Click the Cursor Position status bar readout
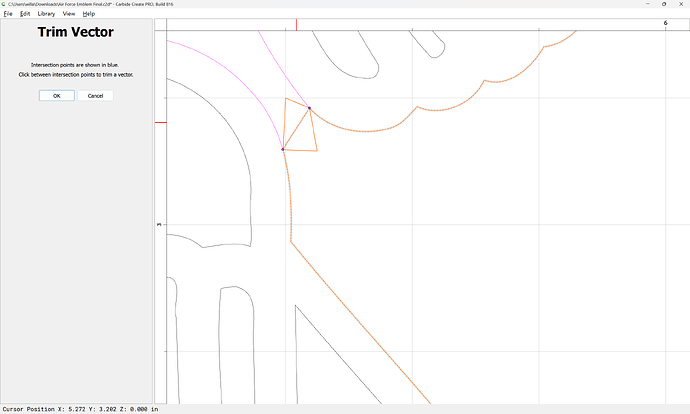This screenshot has height=414, width=690. [x=81, y=409]
